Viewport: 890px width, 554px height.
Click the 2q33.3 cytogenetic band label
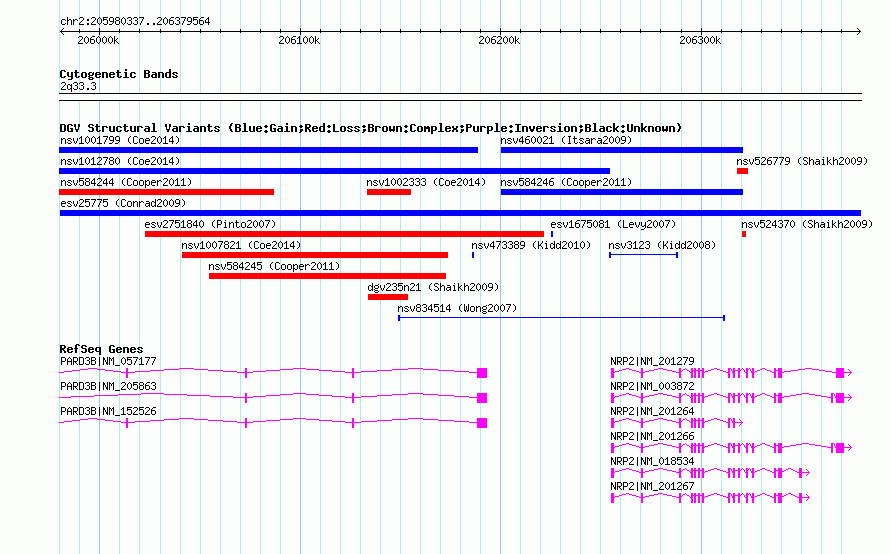coord(78,86)
